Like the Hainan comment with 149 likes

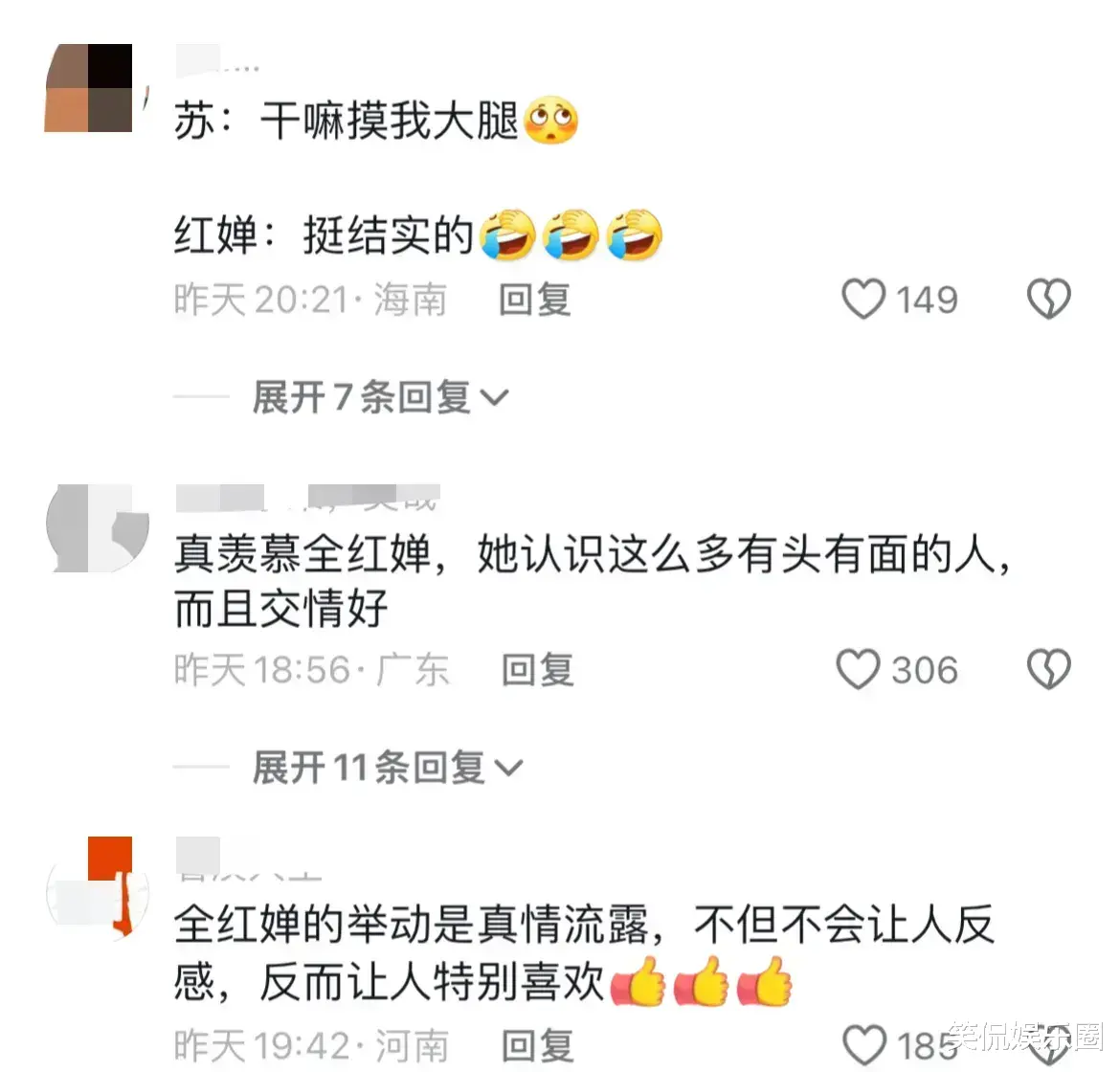[863, 299]
